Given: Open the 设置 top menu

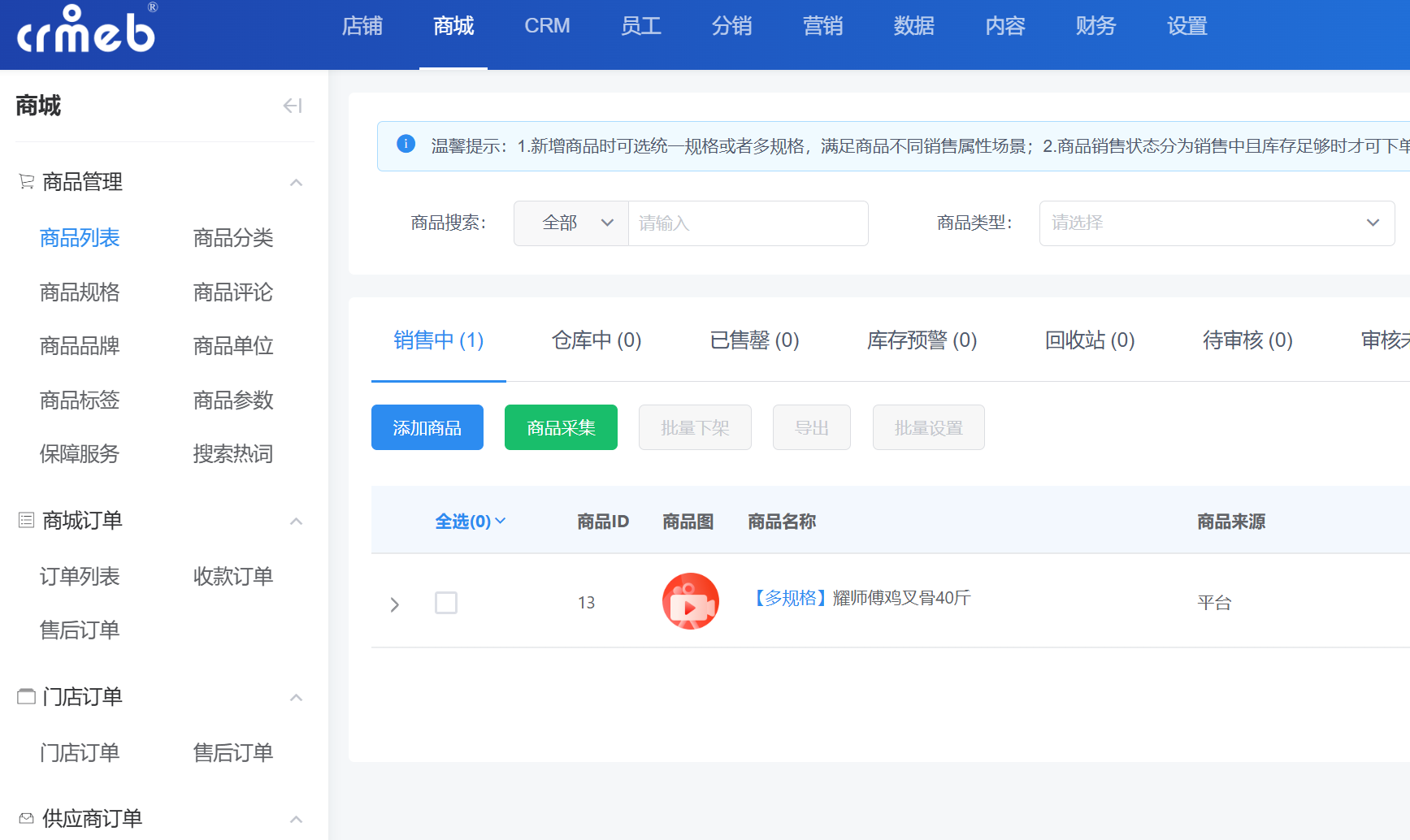Looking at the screenshot, I should pos(1187,26).
